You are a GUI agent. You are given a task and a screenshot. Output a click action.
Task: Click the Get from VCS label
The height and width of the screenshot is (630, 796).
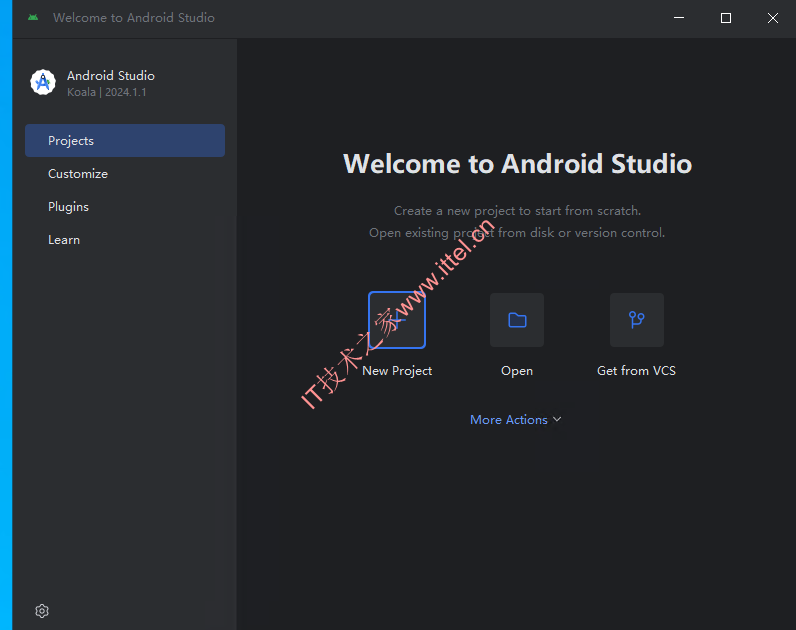[x=636, y=371]
